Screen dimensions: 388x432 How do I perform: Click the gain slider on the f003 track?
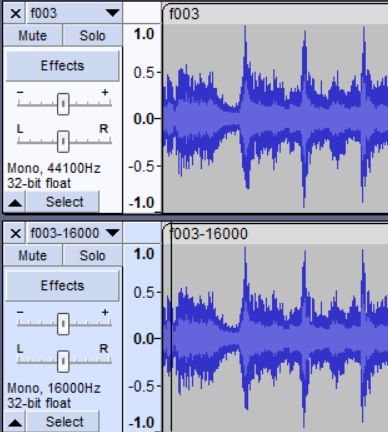63,104
